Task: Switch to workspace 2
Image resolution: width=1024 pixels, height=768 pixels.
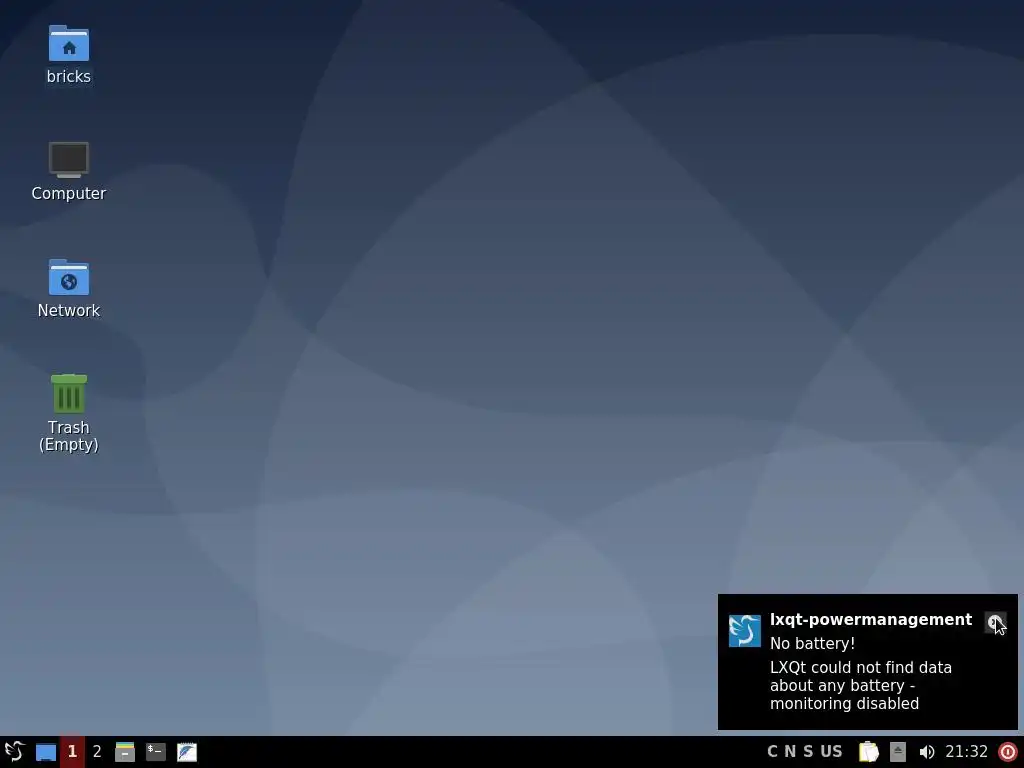Action: tap(97, 752)
